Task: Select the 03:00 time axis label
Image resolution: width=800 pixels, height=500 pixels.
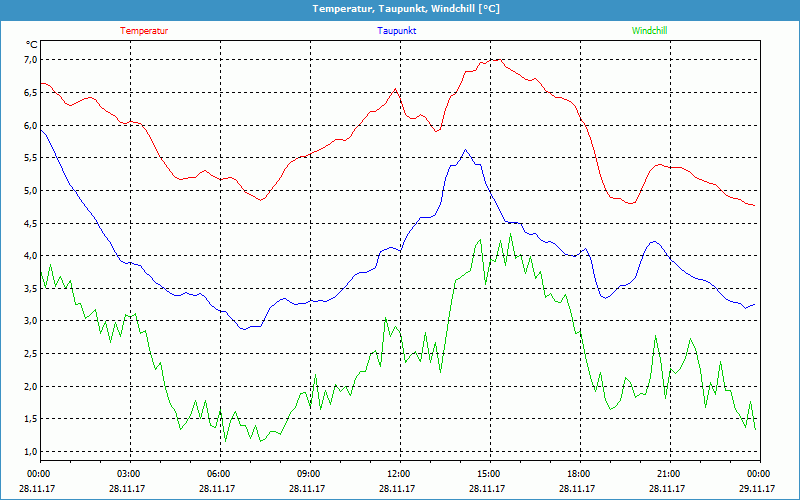Action: coord(129,473)
